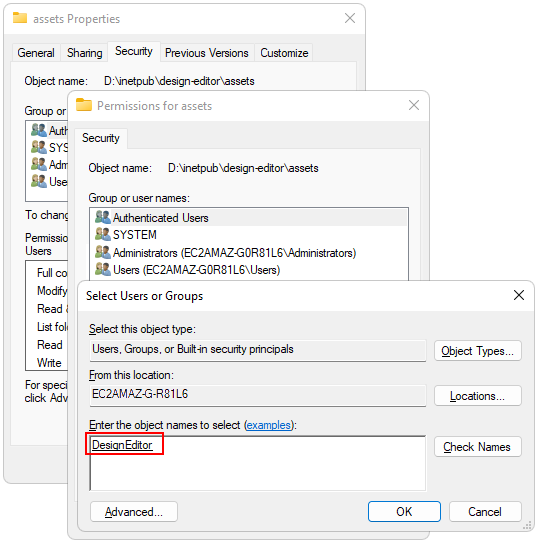The image size is (538, 543).
Task: Click the folder icon in Permissions for assets title
Action: tap(84, 105)
